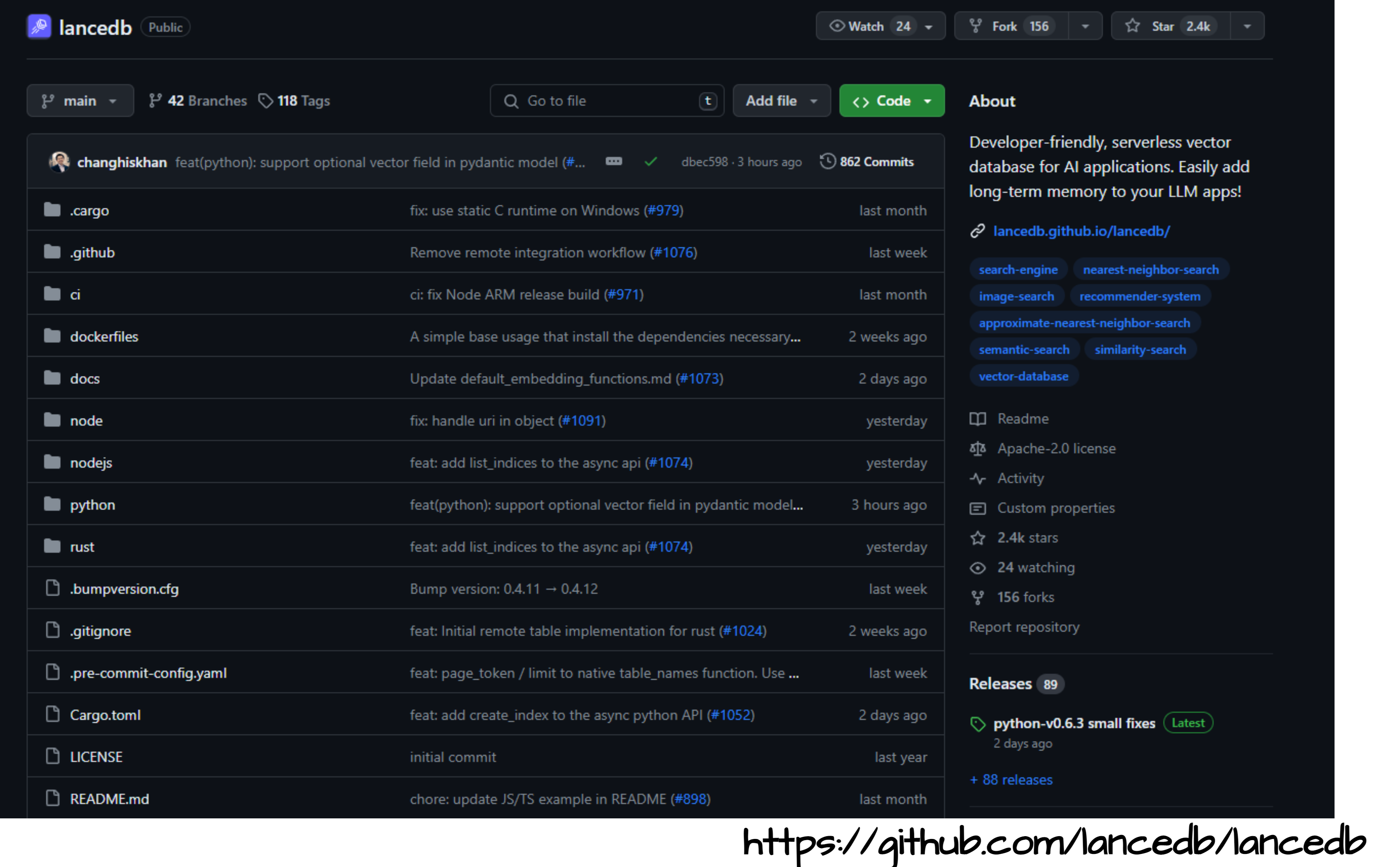
Task: Select the vector-database topic tag
Action: tap(1023, 376)
